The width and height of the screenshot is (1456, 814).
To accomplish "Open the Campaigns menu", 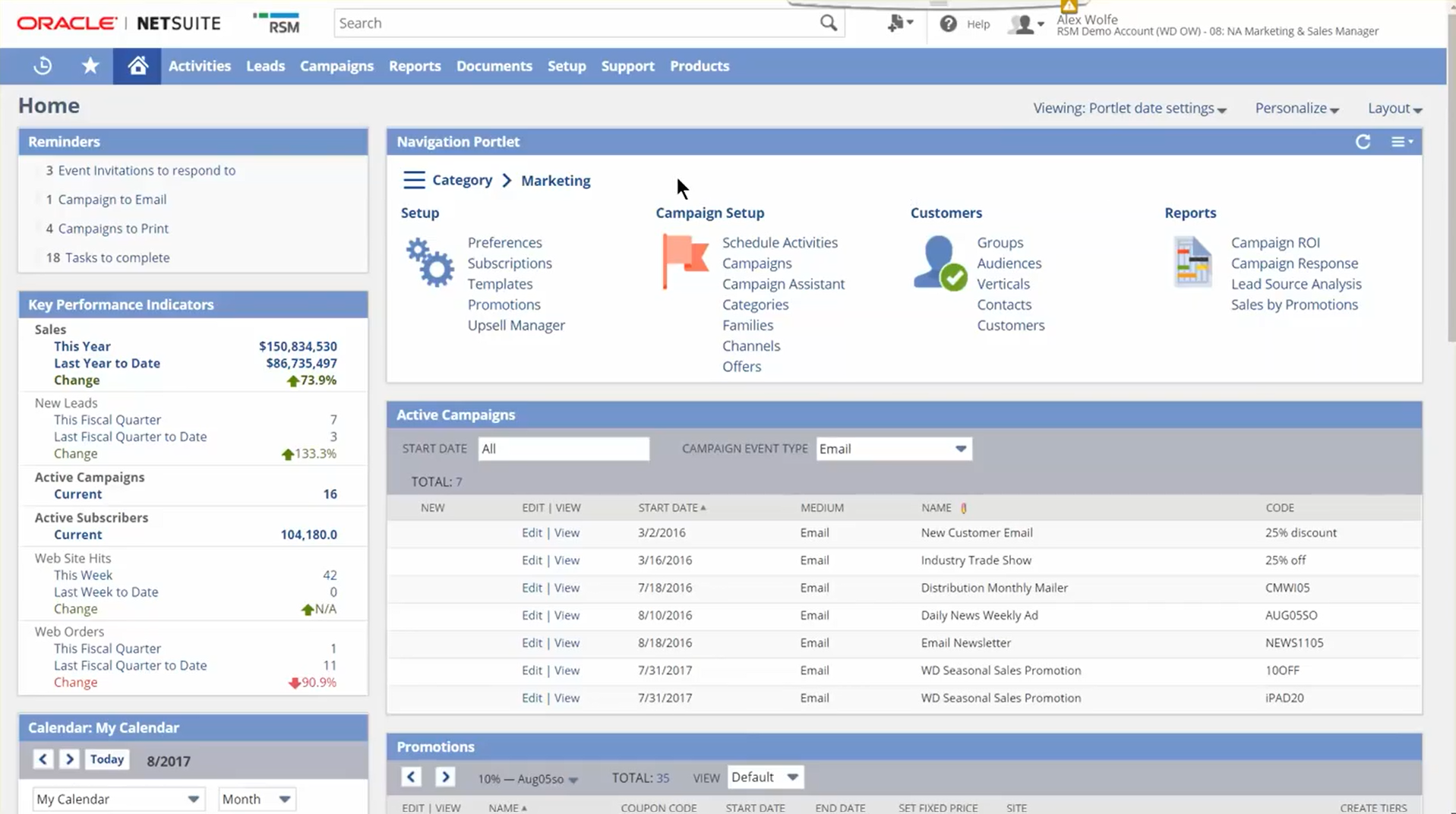I will coord(336,66).
